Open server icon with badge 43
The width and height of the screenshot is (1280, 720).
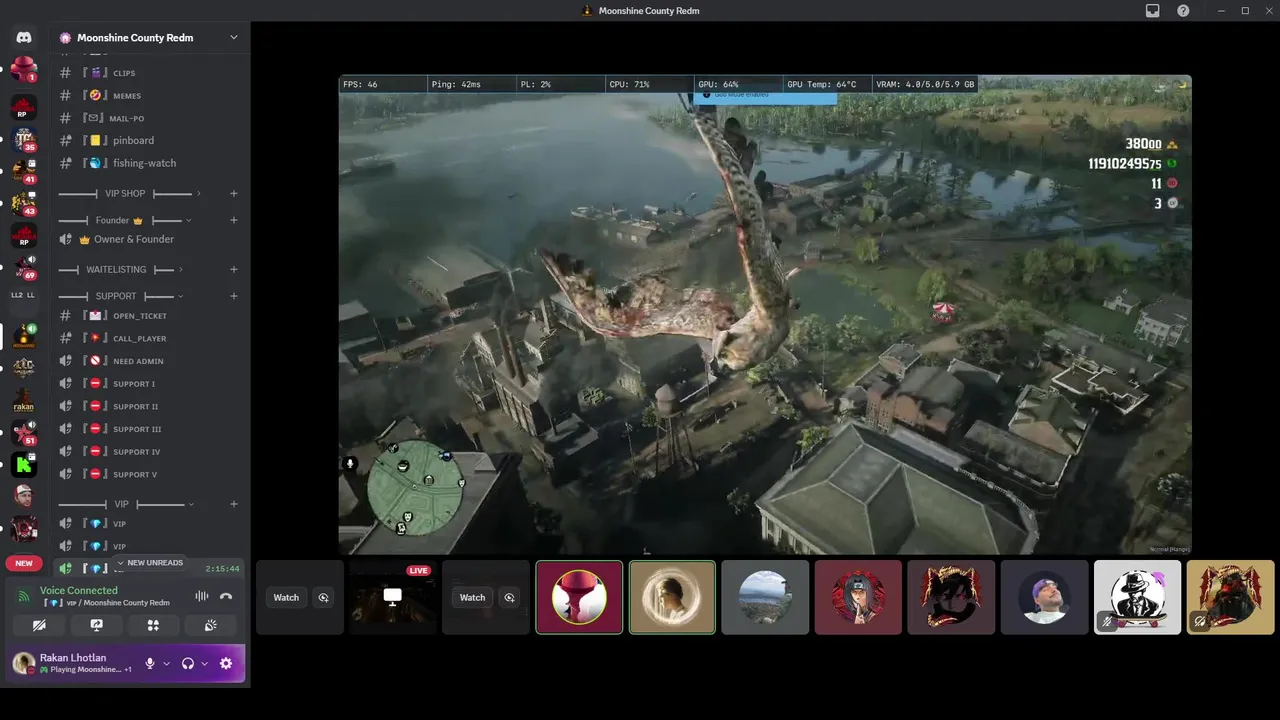(x=24, y=204)
